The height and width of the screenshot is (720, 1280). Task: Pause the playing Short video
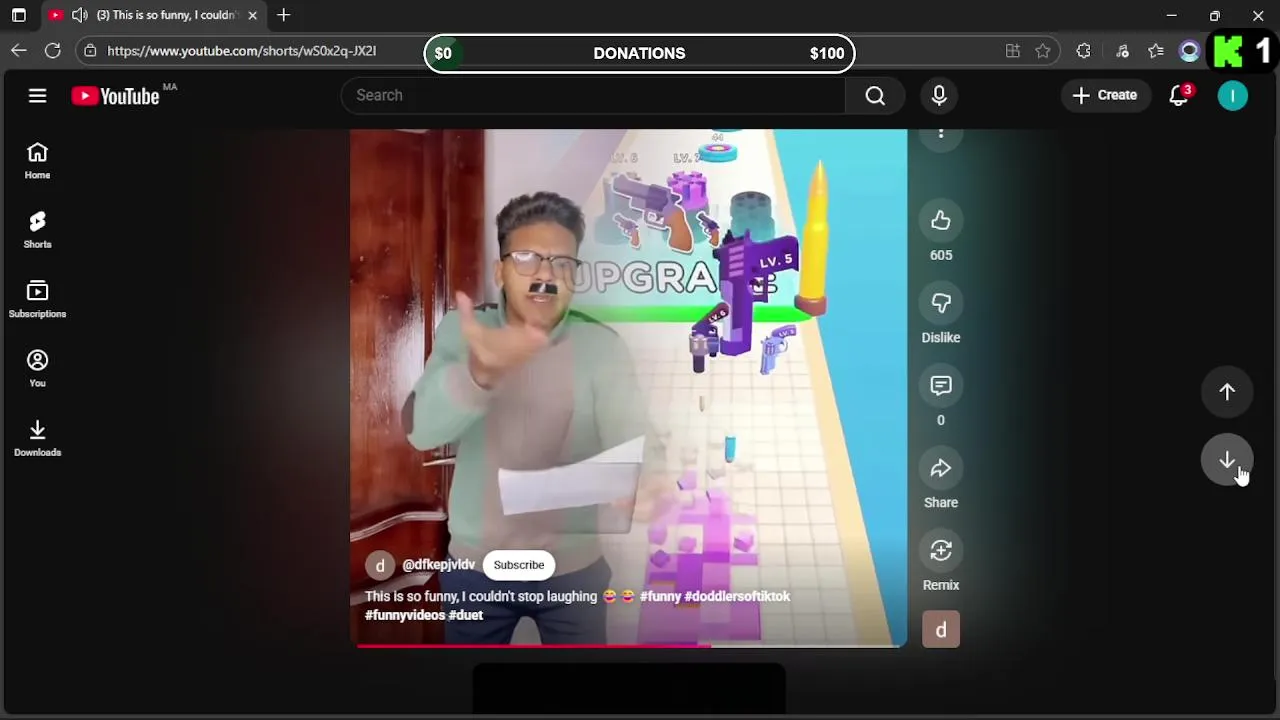pyautogui.click(x=628, y=388)
